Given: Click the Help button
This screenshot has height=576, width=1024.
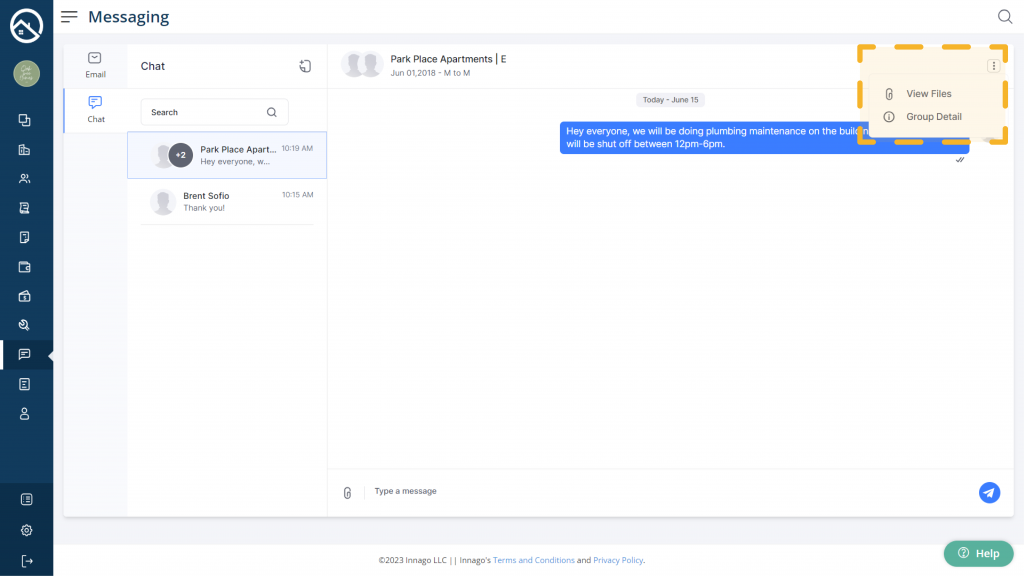Looking at the screenshot, I should pos(978,553).
